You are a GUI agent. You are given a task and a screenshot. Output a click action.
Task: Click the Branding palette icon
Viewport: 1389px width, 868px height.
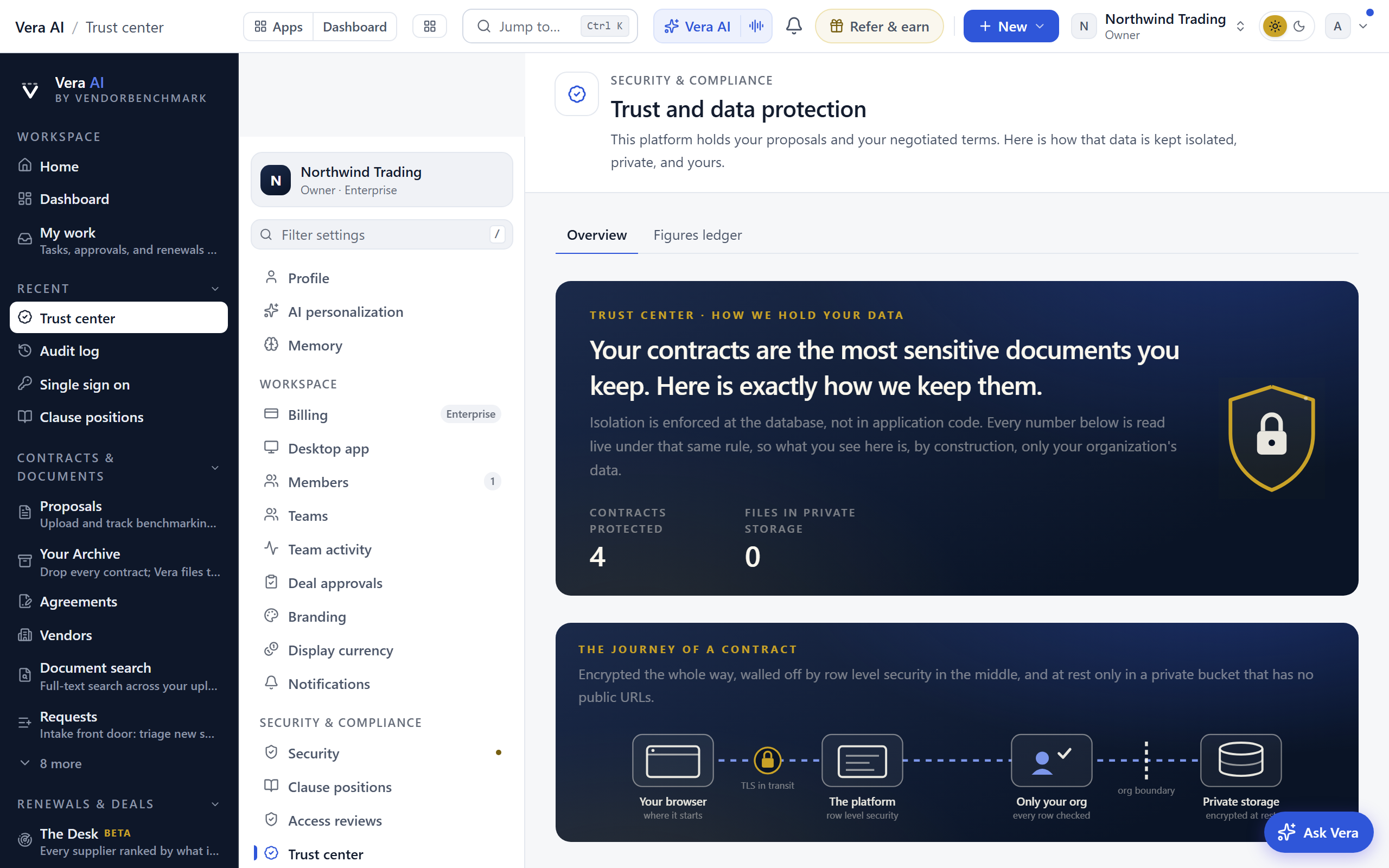271,615
